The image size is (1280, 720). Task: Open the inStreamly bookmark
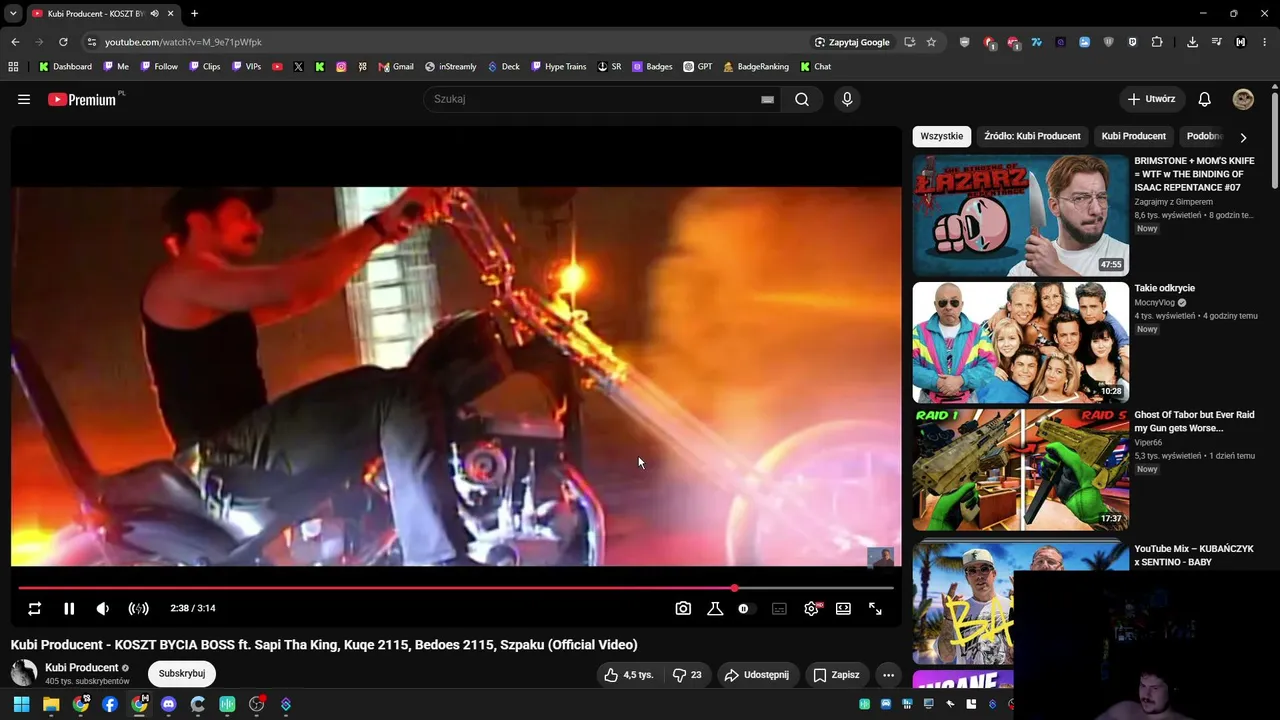(x=450, y=67)
